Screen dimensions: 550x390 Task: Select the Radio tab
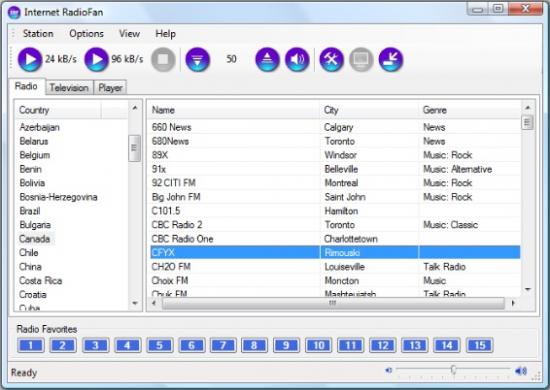point(26,86)
